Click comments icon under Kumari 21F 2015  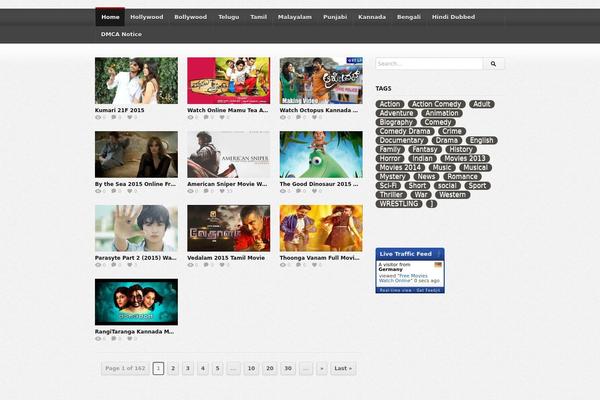[114, 118]
